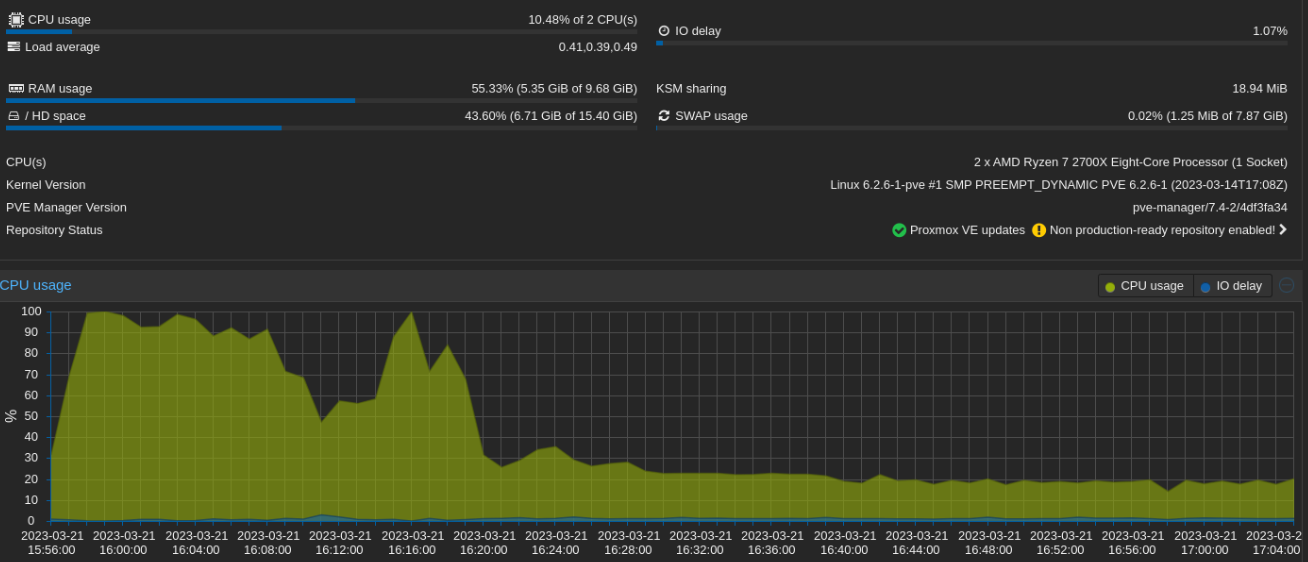
Task: Toggle CPU usage series in chart legend
Action: (x=1146, y=286)
